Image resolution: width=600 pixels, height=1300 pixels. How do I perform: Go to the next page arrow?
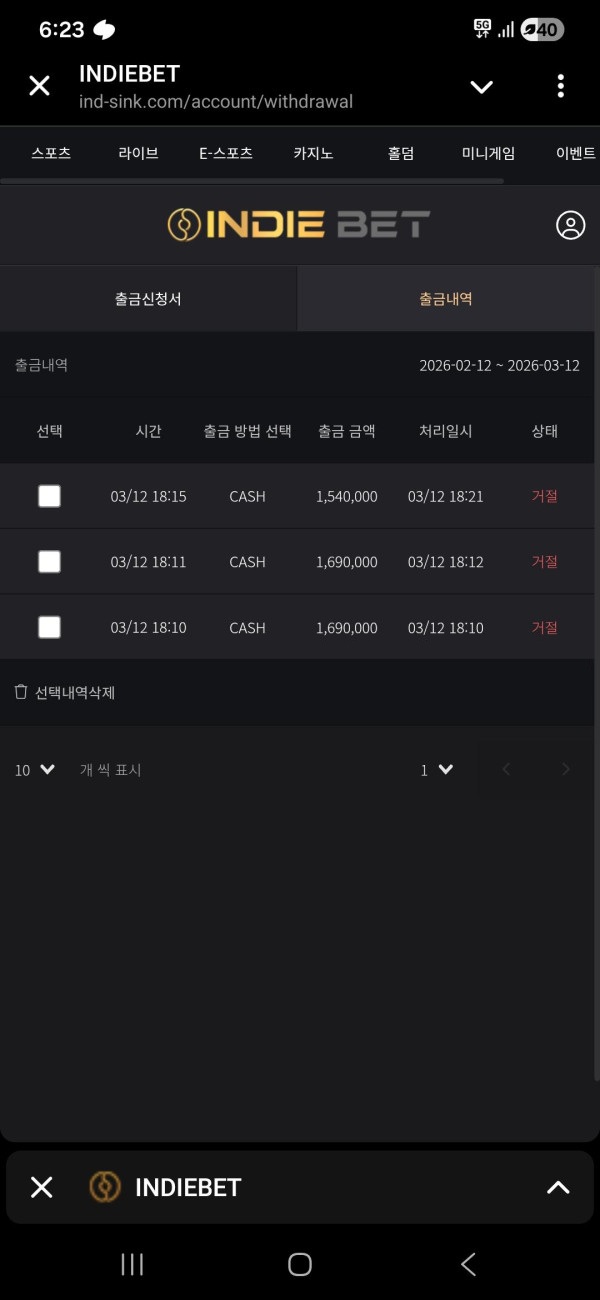click(x=565, y=769)
